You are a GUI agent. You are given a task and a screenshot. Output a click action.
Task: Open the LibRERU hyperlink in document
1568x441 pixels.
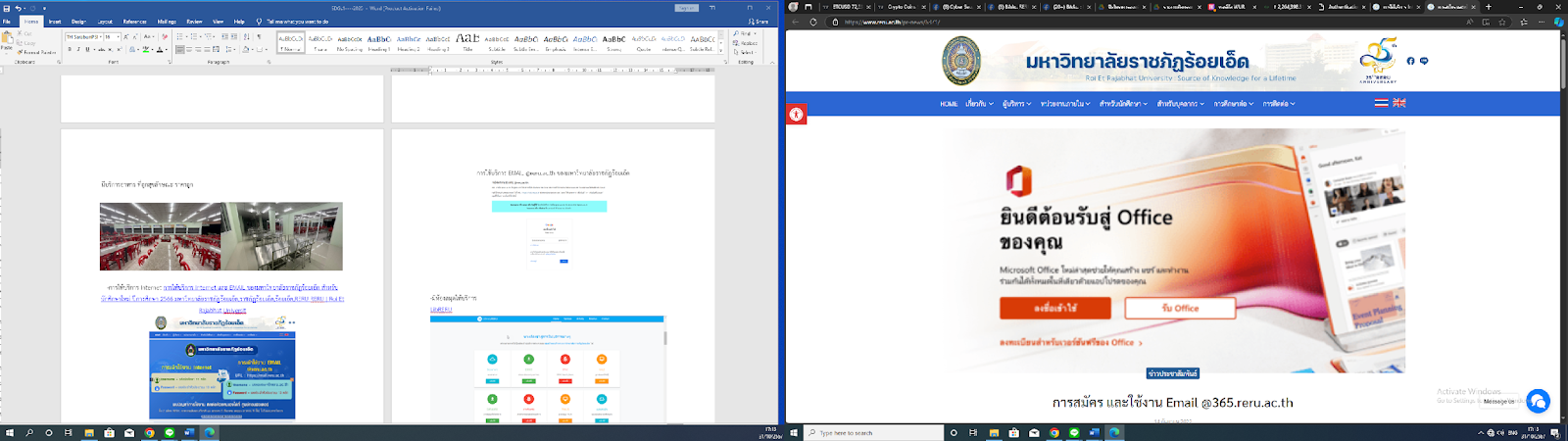point(441,310)
